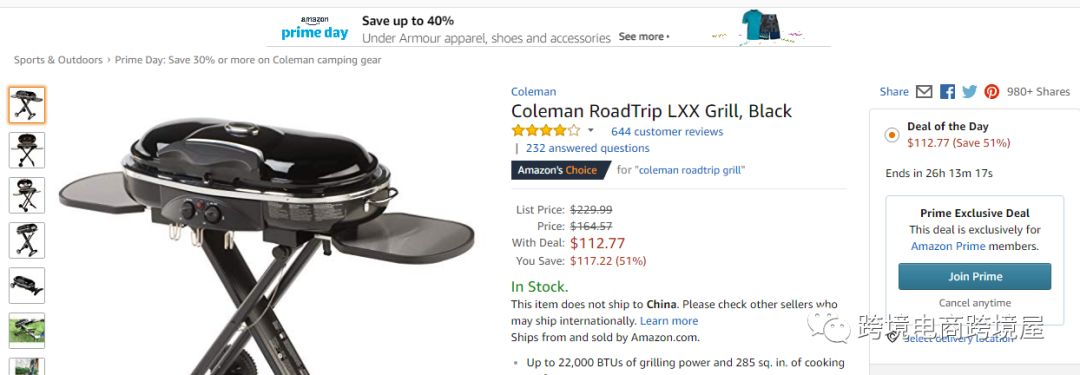
Task: View 232 answered questions
Action: click(x=588, y=148)
